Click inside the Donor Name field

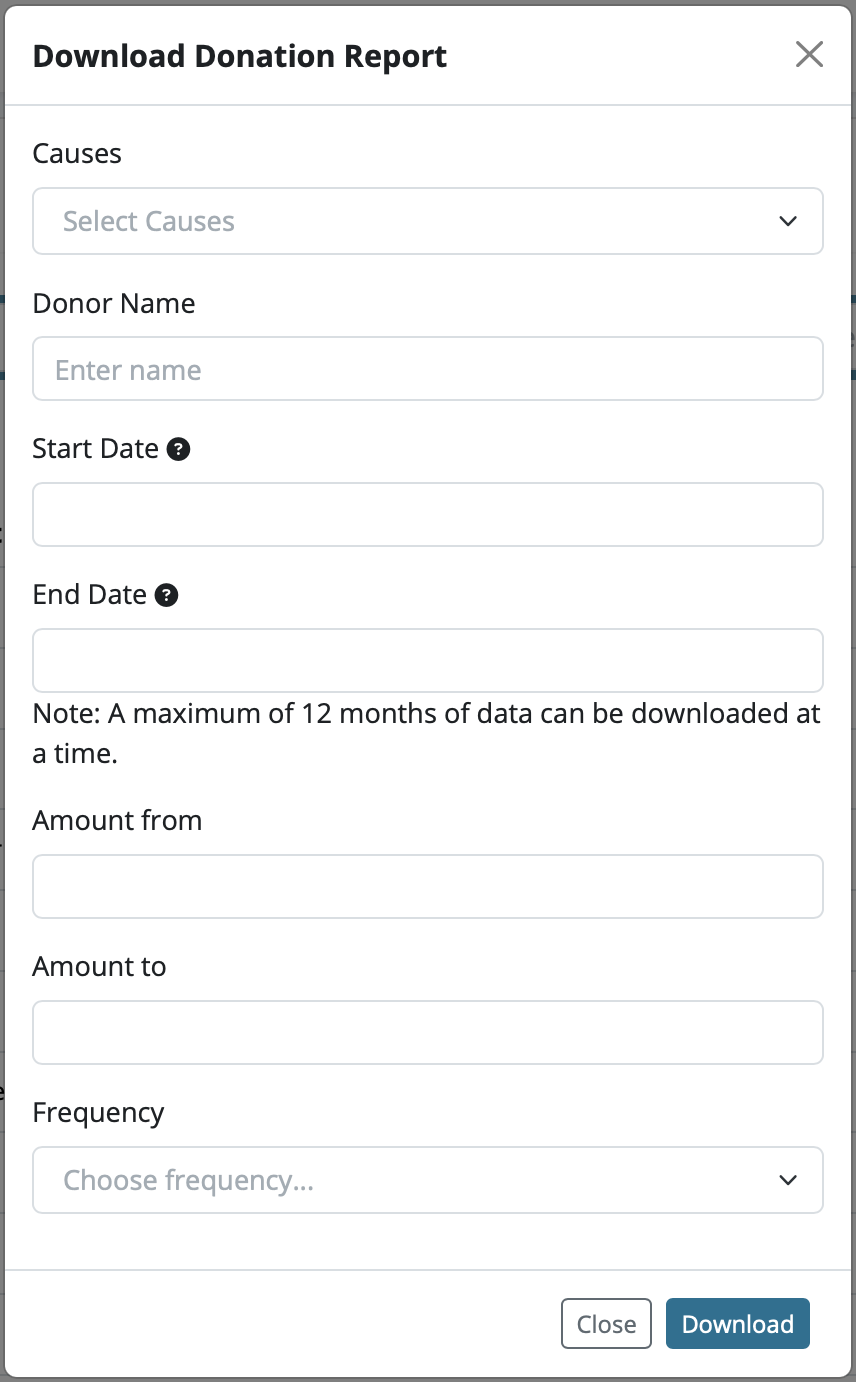coord(428,369)
